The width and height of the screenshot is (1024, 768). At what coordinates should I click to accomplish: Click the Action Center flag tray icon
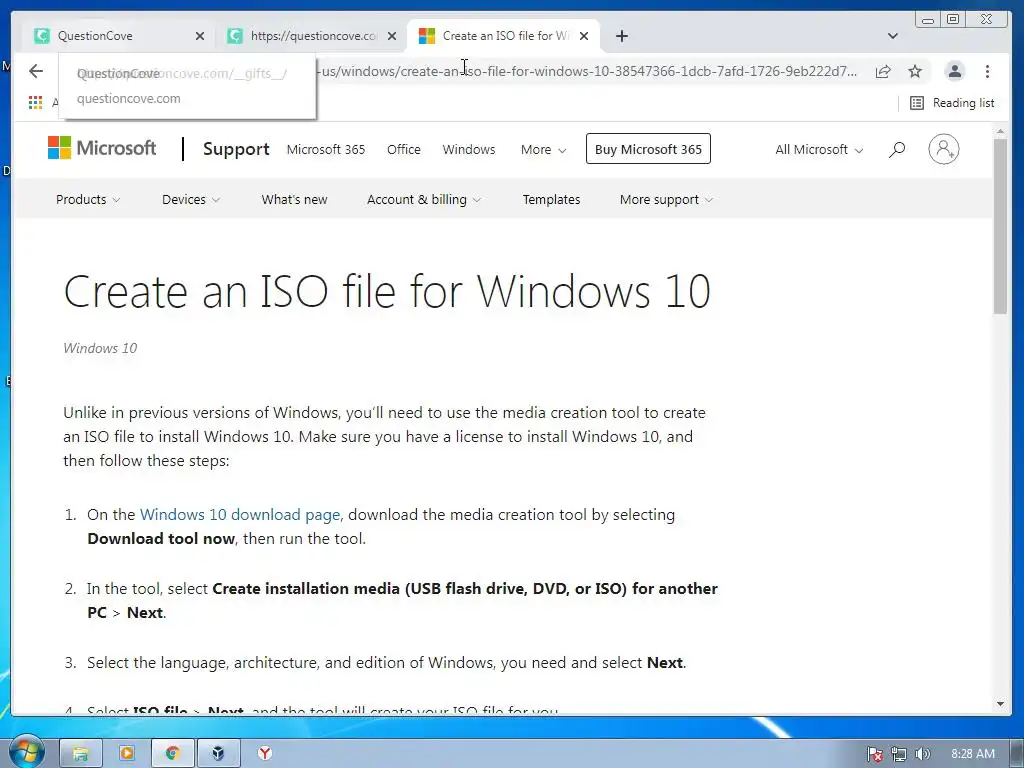(x=874, y=754)
